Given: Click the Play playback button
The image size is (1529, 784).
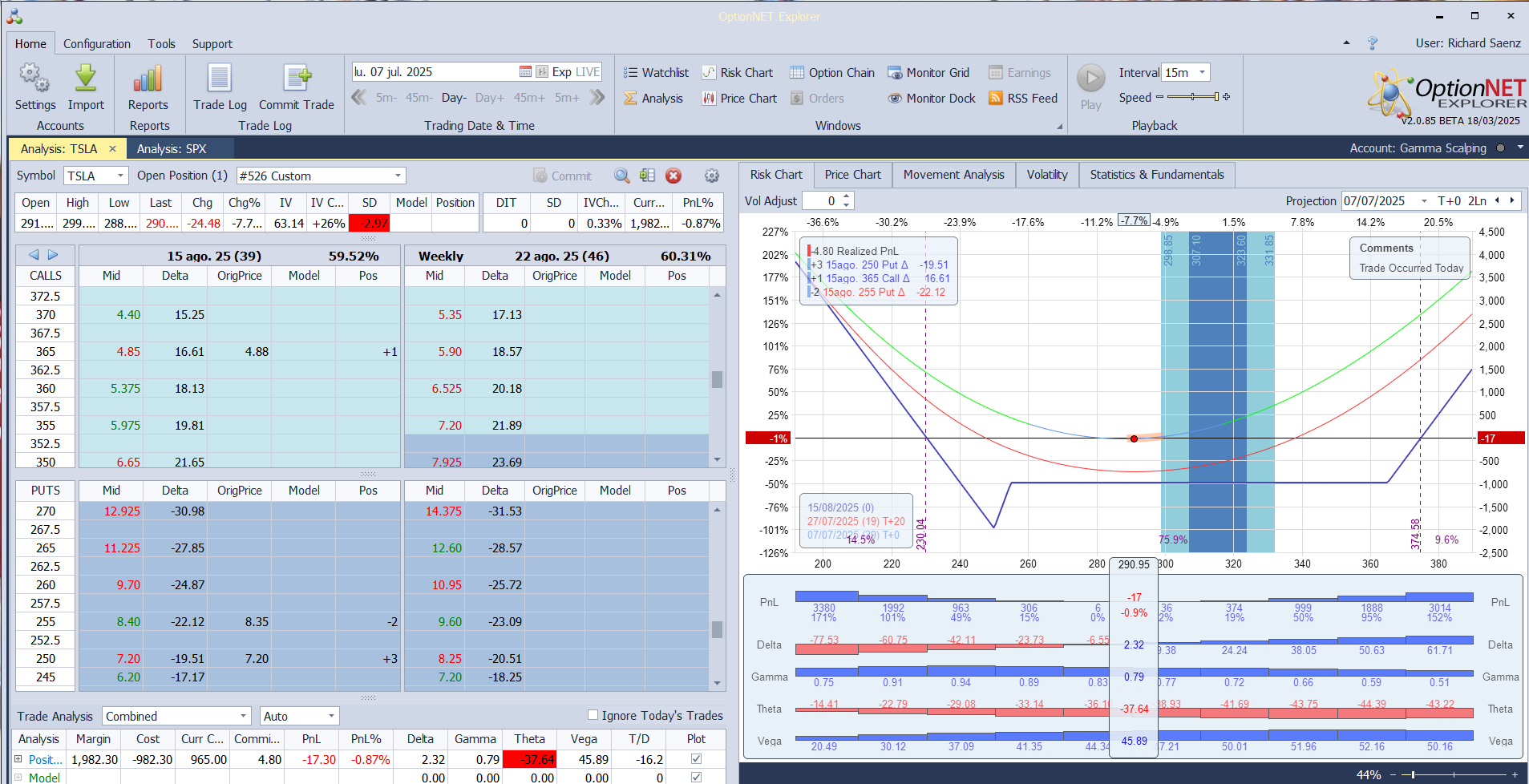Looking at the screenshot, I should [x=1090, y=78].
